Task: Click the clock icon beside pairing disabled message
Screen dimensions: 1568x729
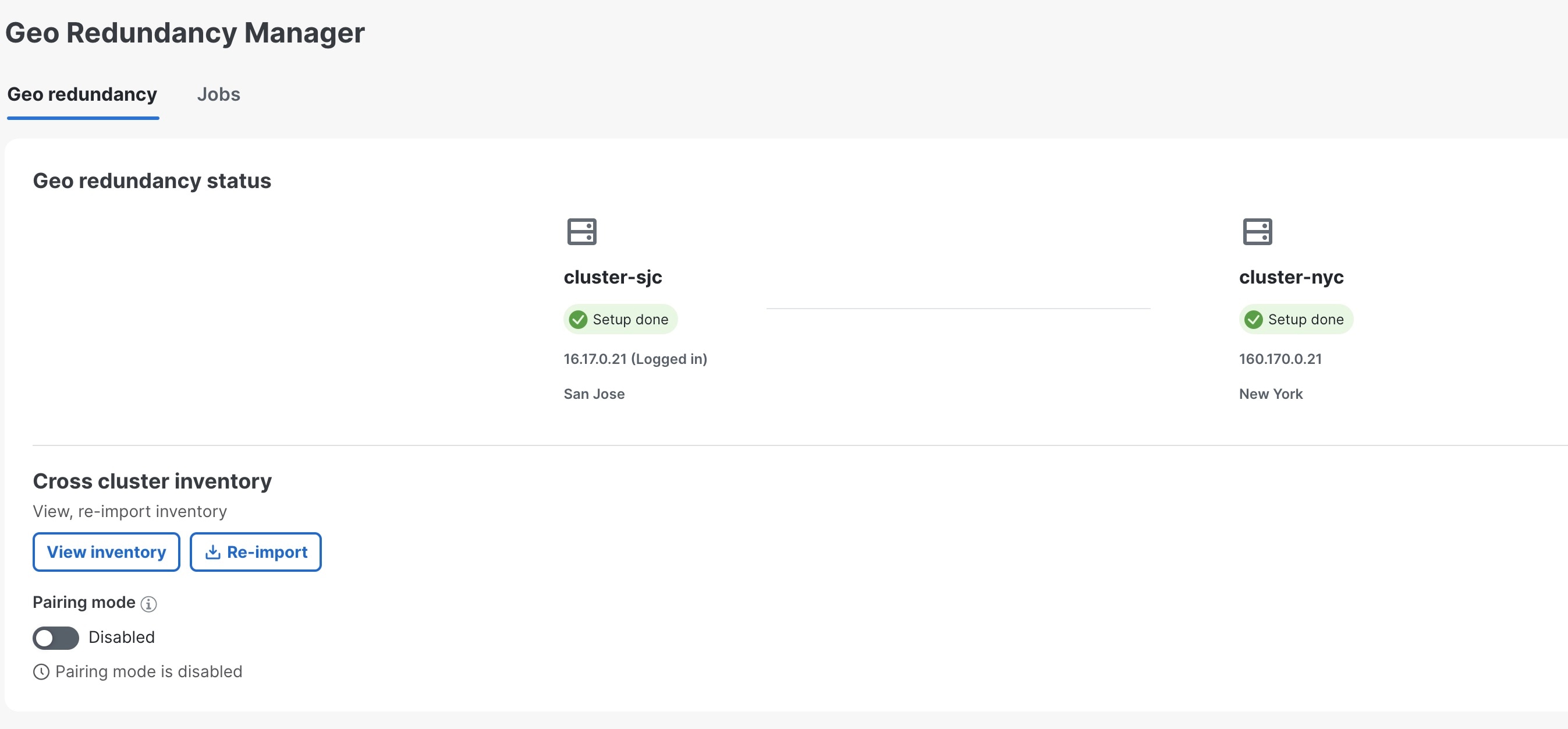Action: tap(40, 672)
